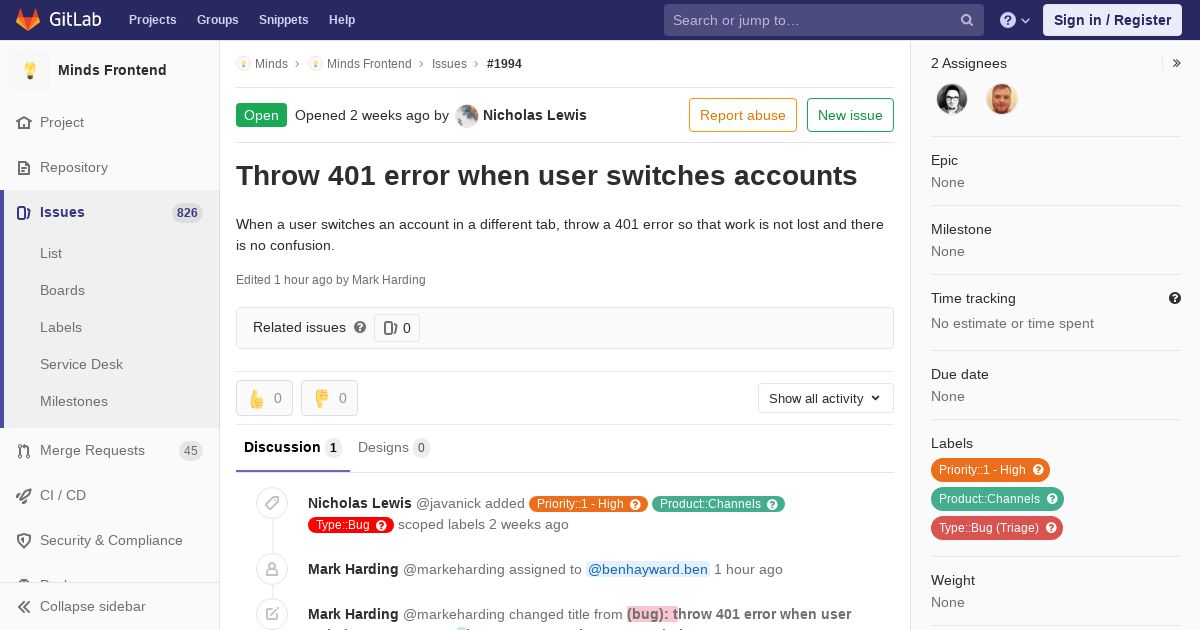This screenshot has width=1200, height=630.
Task: Open issue Boards
Action: 62,290
